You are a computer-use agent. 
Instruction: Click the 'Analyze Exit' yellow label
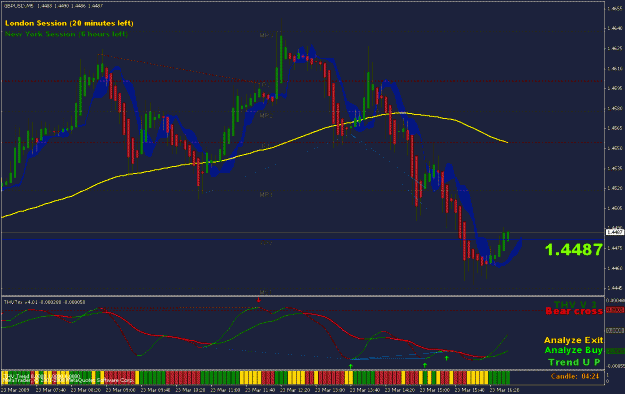click(x=574, y=340)
